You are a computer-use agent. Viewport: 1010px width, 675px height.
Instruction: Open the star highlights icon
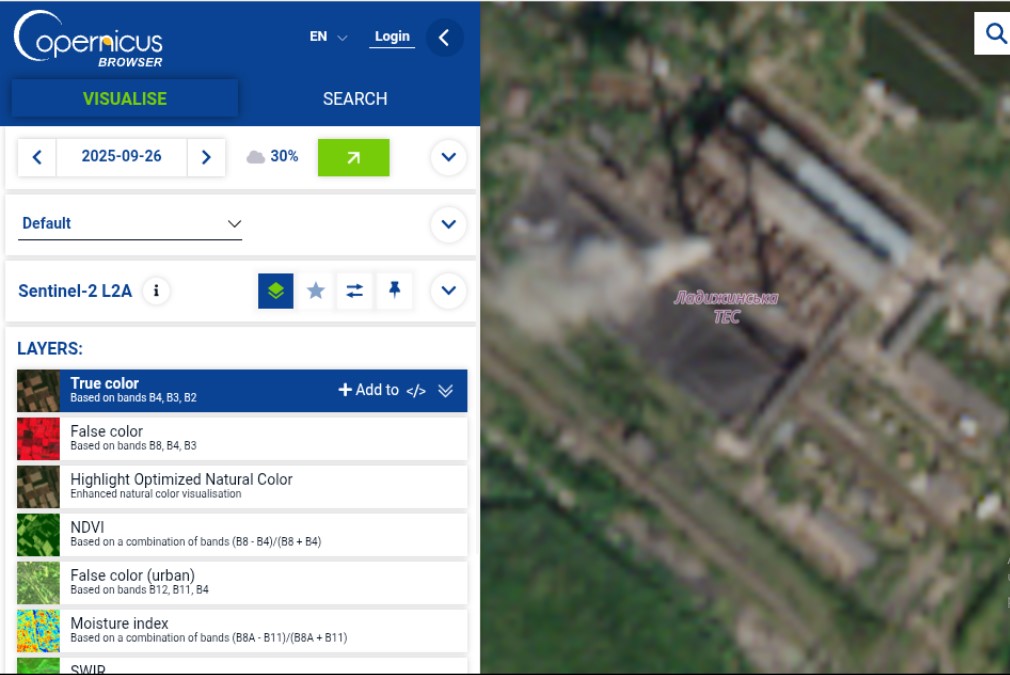[316, 291]
